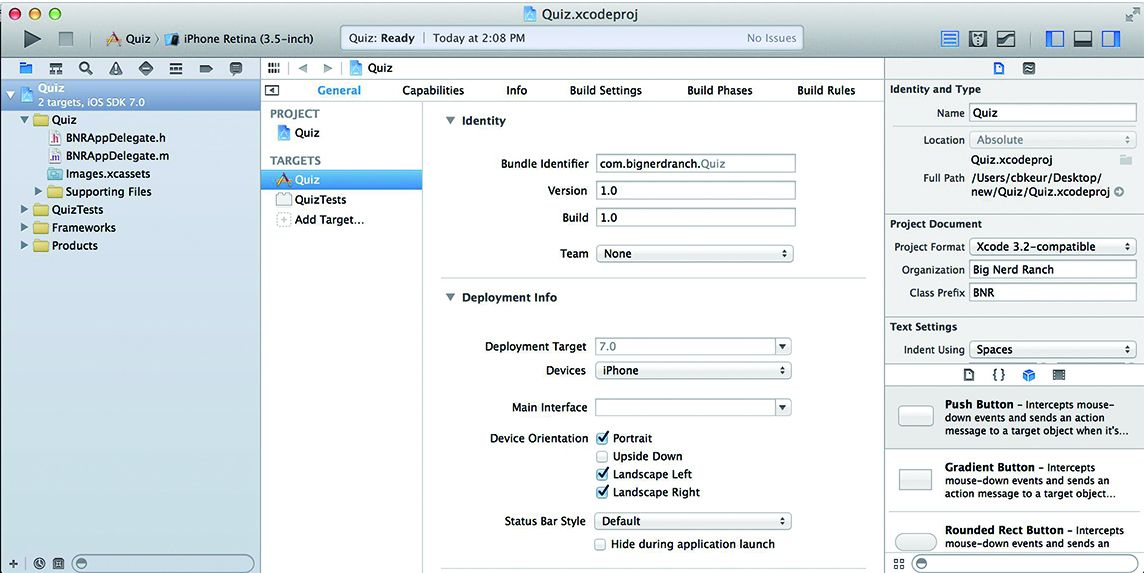Show only recent files filter
The image size is (1145, 573).
pos(39,564)
